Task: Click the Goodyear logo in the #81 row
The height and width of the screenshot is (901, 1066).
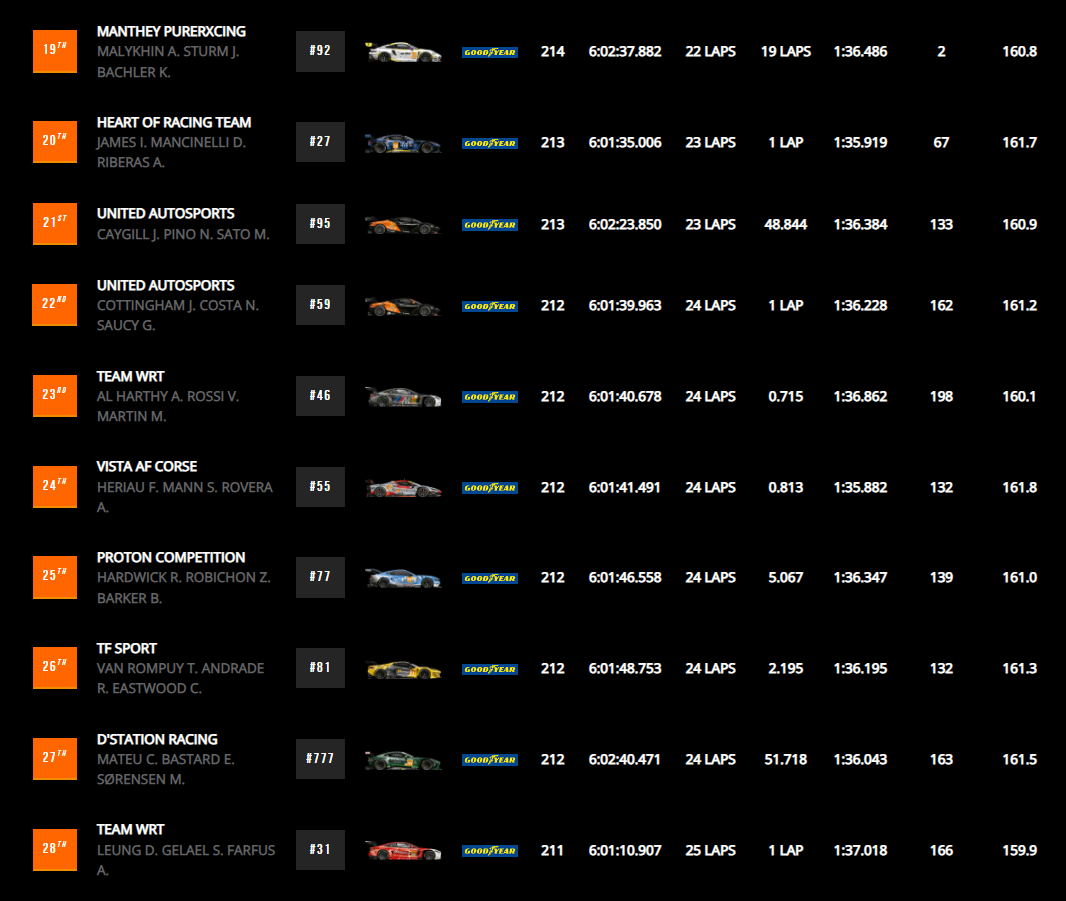Action: 489,670
